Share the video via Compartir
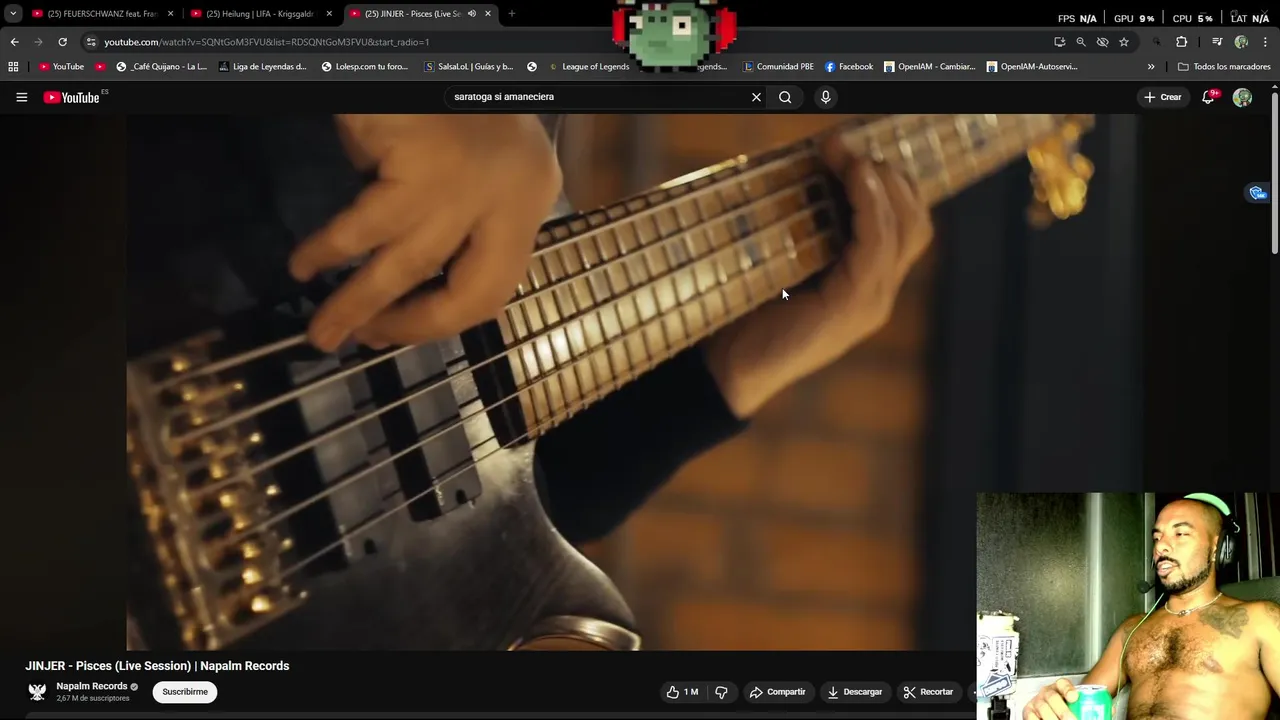1280x720 pixels. pyautogui.click(x=778, y=692)
